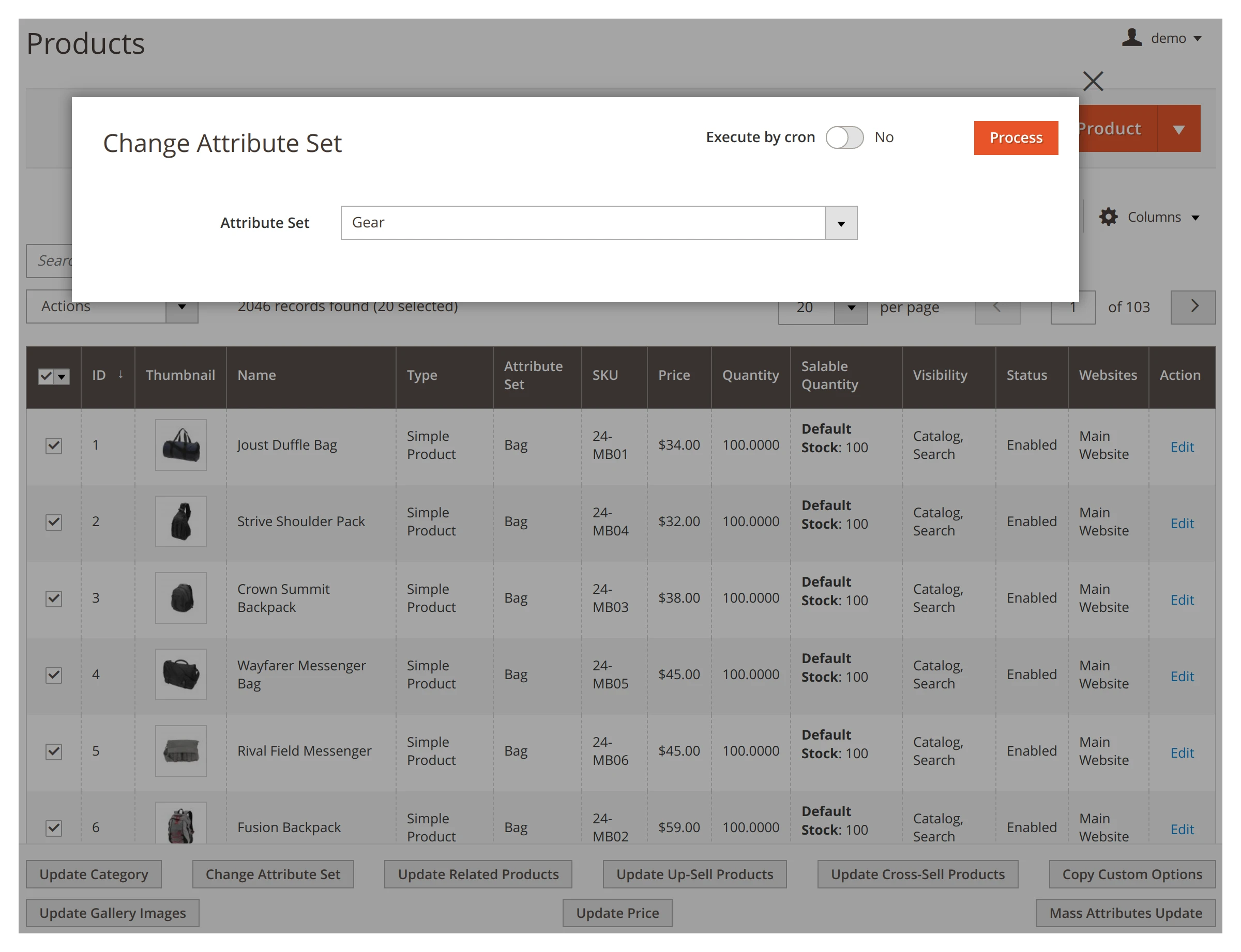Expand the Actions dropdown
Viewport: 1241px width, 952px height.
coord(181,306)
